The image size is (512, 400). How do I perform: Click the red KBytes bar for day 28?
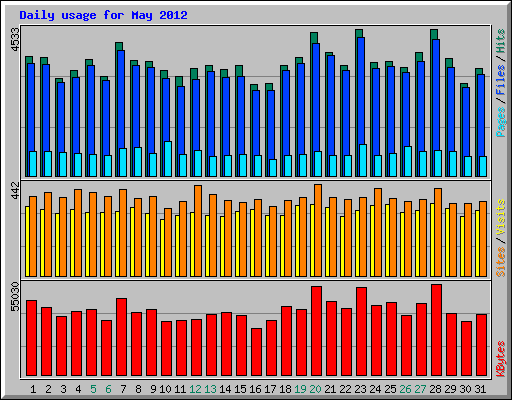pyautogui.click(x=437, y=330)
